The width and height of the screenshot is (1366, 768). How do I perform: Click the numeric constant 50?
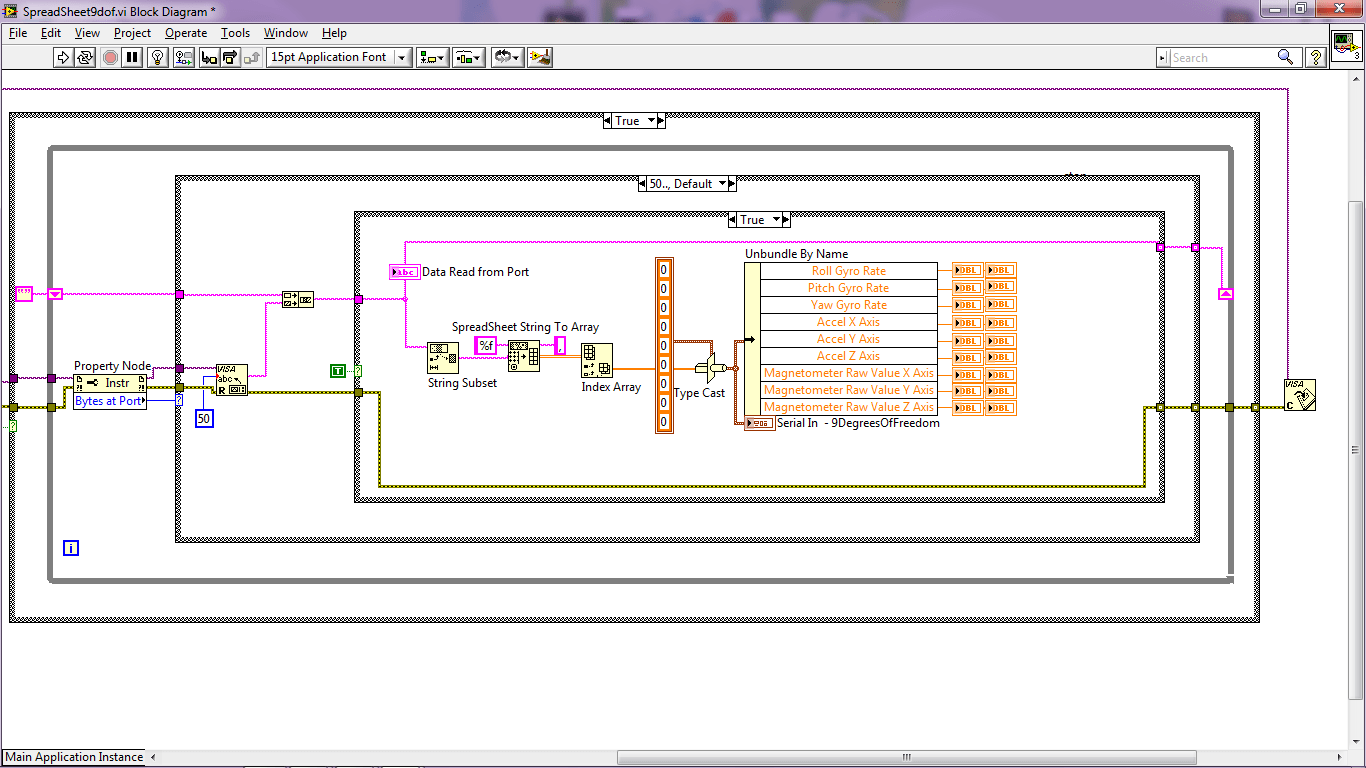204,419
